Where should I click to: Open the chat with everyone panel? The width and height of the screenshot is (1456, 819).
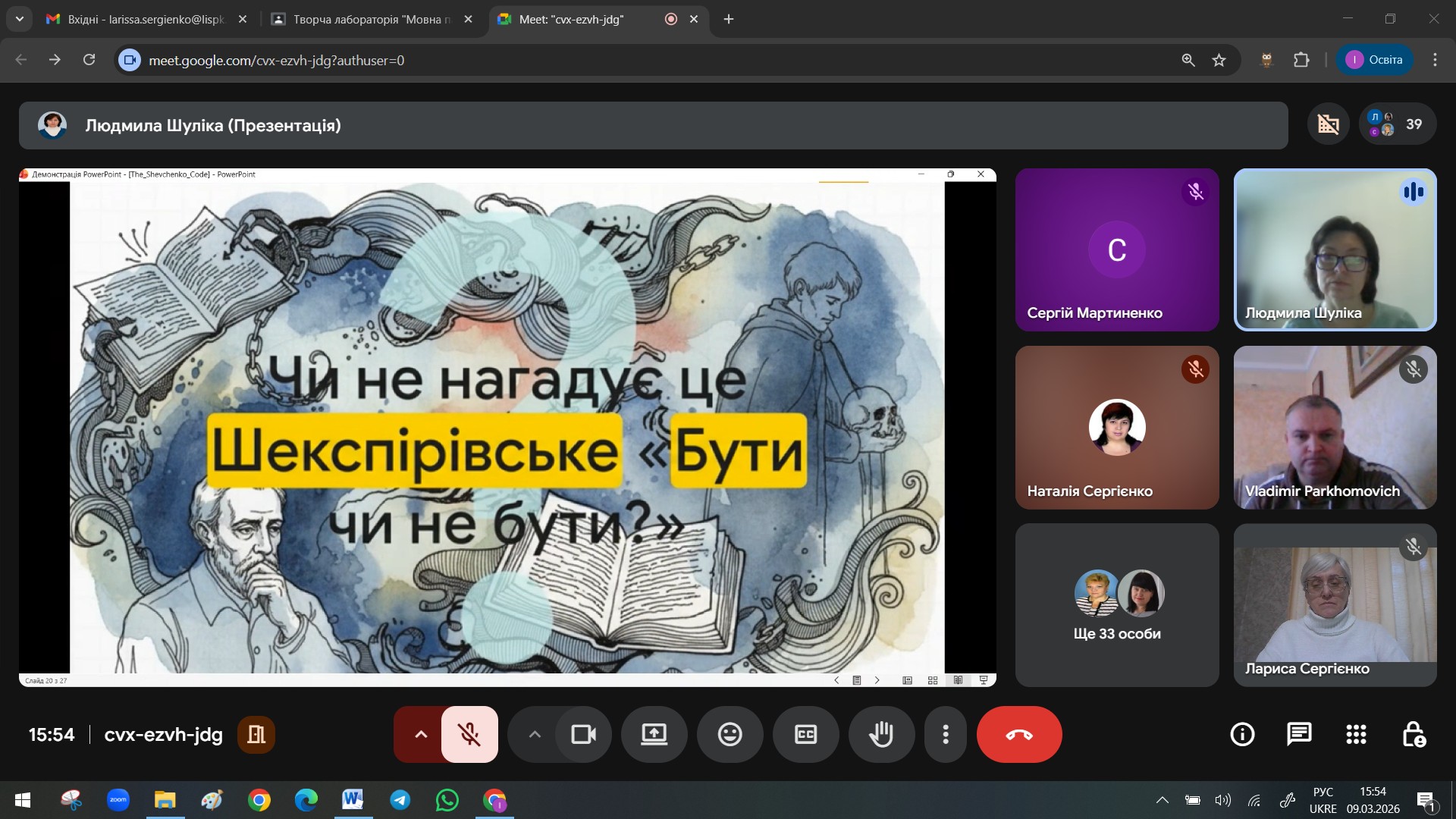pyautogui.click(x=1299, y=734)
